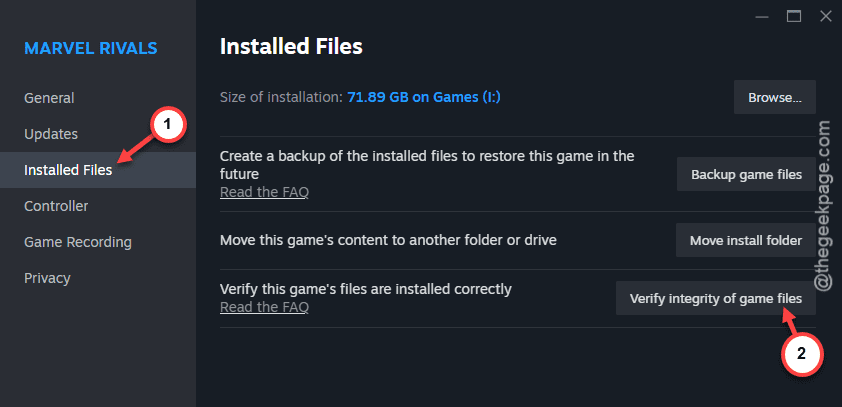Switch to the Updates tab
The image size is (842, 407).
[x=51, y=134]
